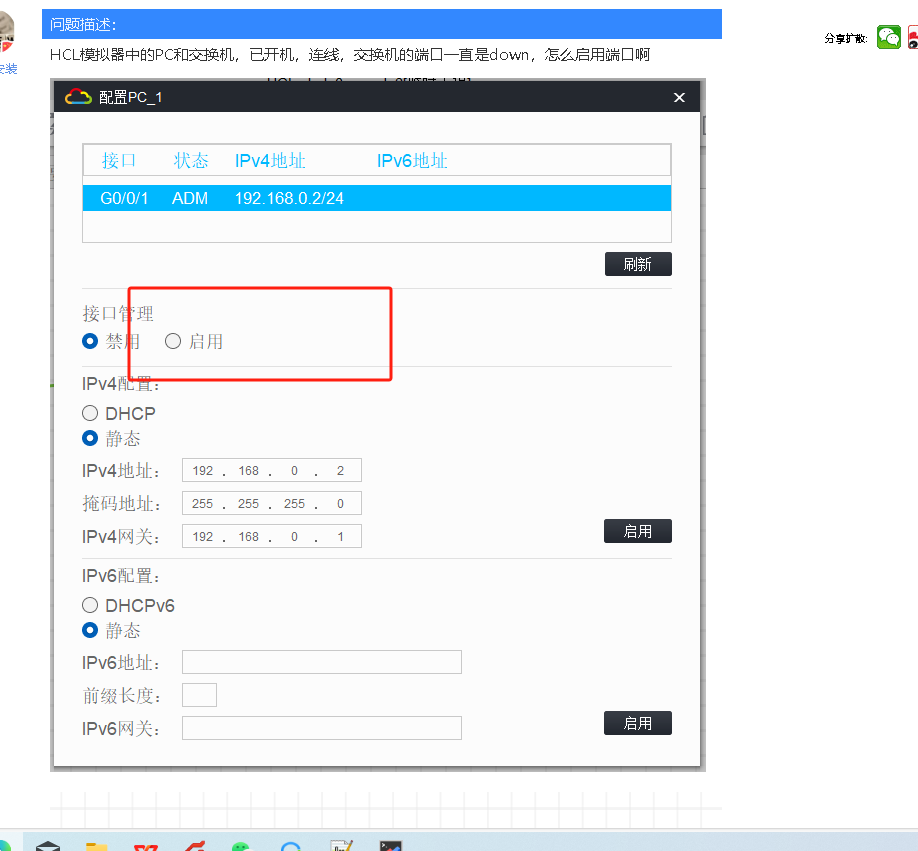
Task: Choose DHCP for IPv4 configuration
Action: [90, 413]
